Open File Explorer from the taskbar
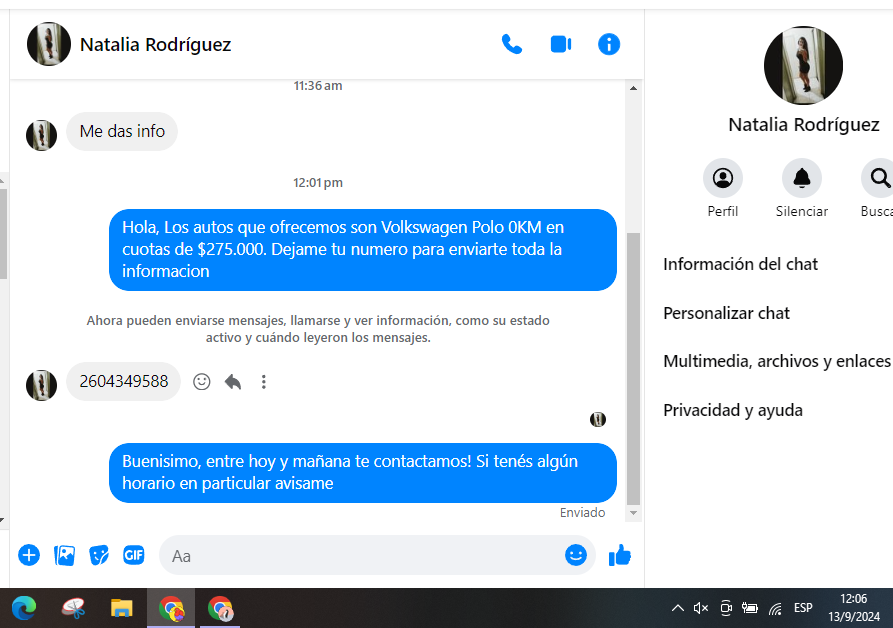 pos(121,608)
